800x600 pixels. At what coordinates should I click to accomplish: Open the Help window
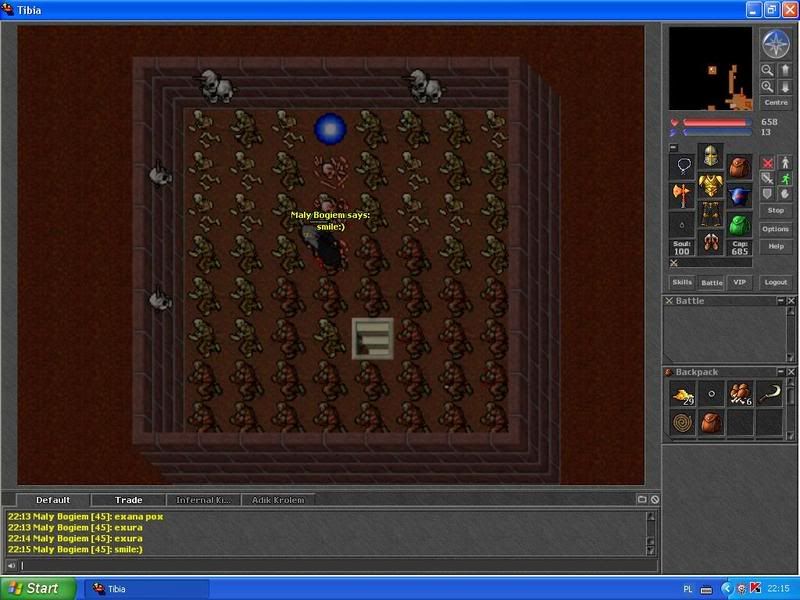776,246
